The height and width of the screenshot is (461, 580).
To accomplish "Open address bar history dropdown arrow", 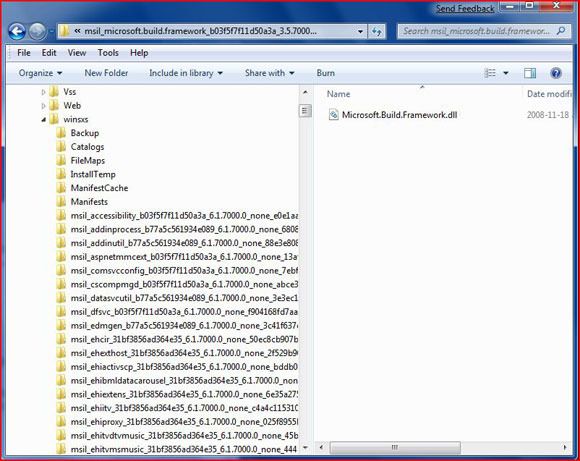I will [360, 31].
